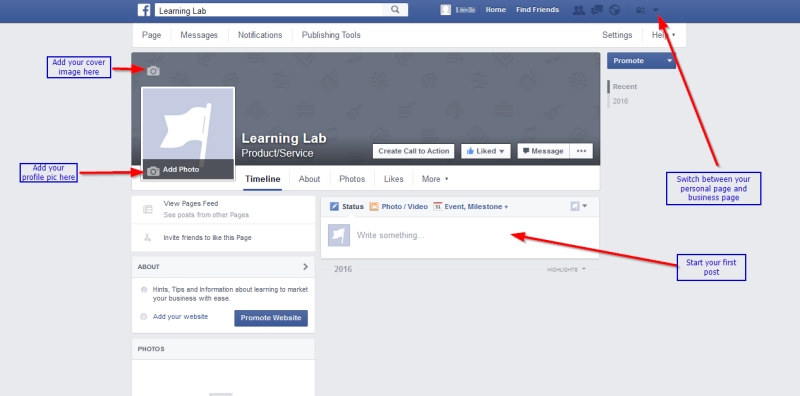Click the Learning Lab page name
Screen dimensions: 800x396
284,138
